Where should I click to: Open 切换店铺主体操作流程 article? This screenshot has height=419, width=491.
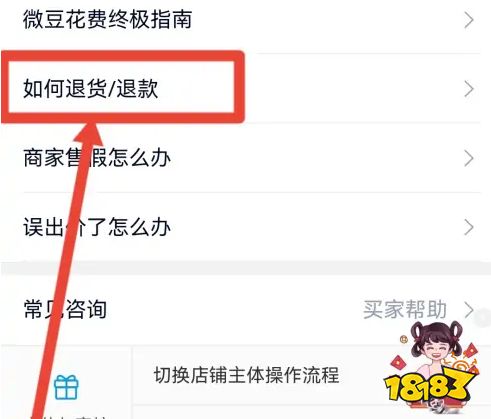click(246, 375)
